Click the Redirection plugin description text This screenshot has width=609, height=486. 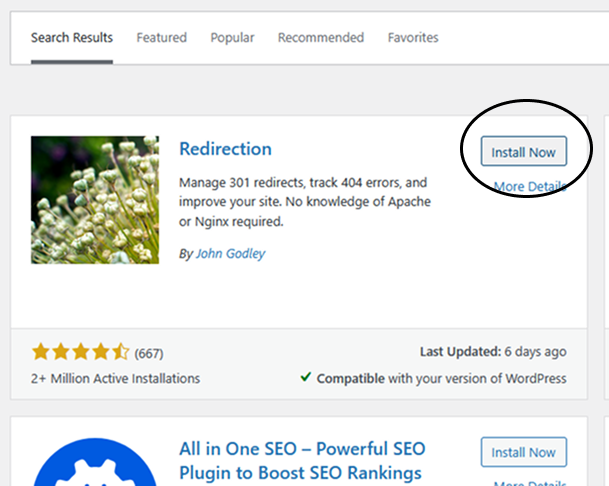305,202
